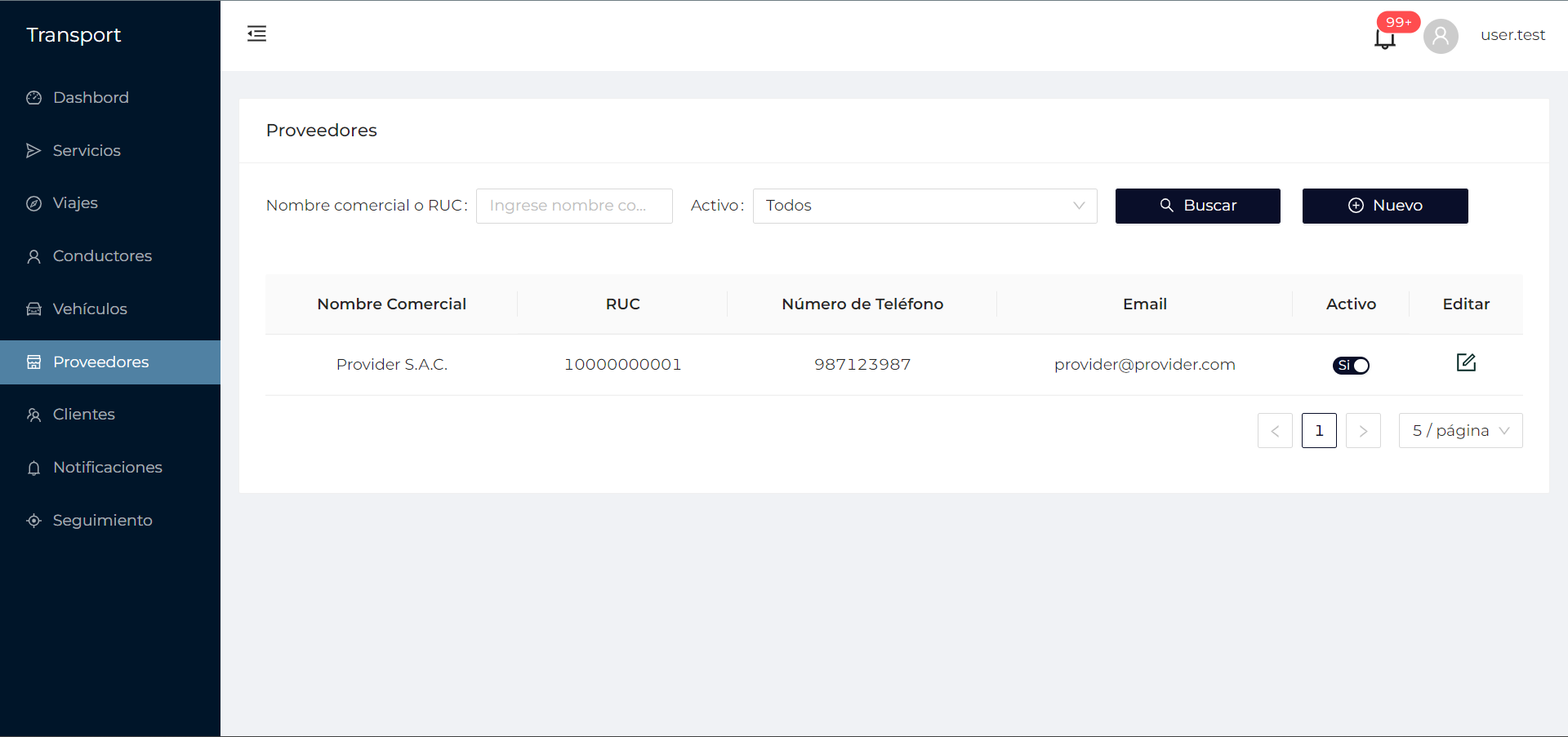Click the RUC column header
Screen dimensions: 1568x737
tap(622, 304)
